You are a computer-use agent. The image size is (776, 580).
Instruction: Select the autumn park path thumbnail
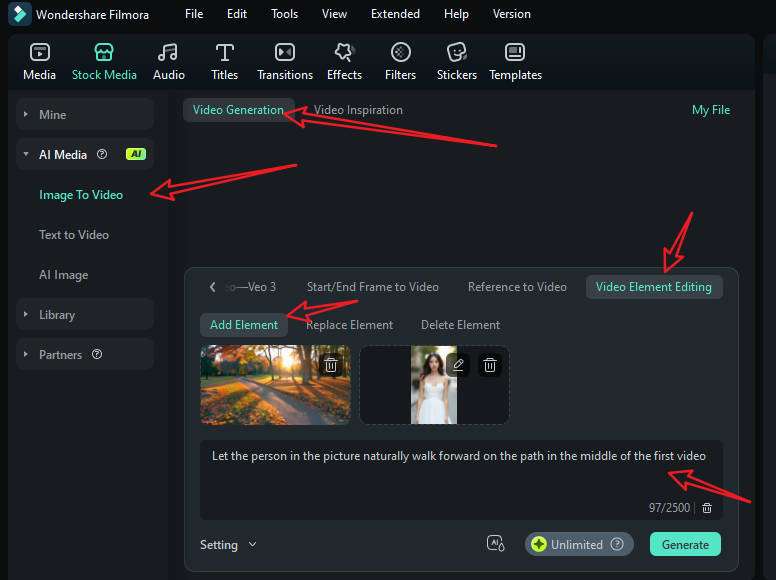click(275, 385)
